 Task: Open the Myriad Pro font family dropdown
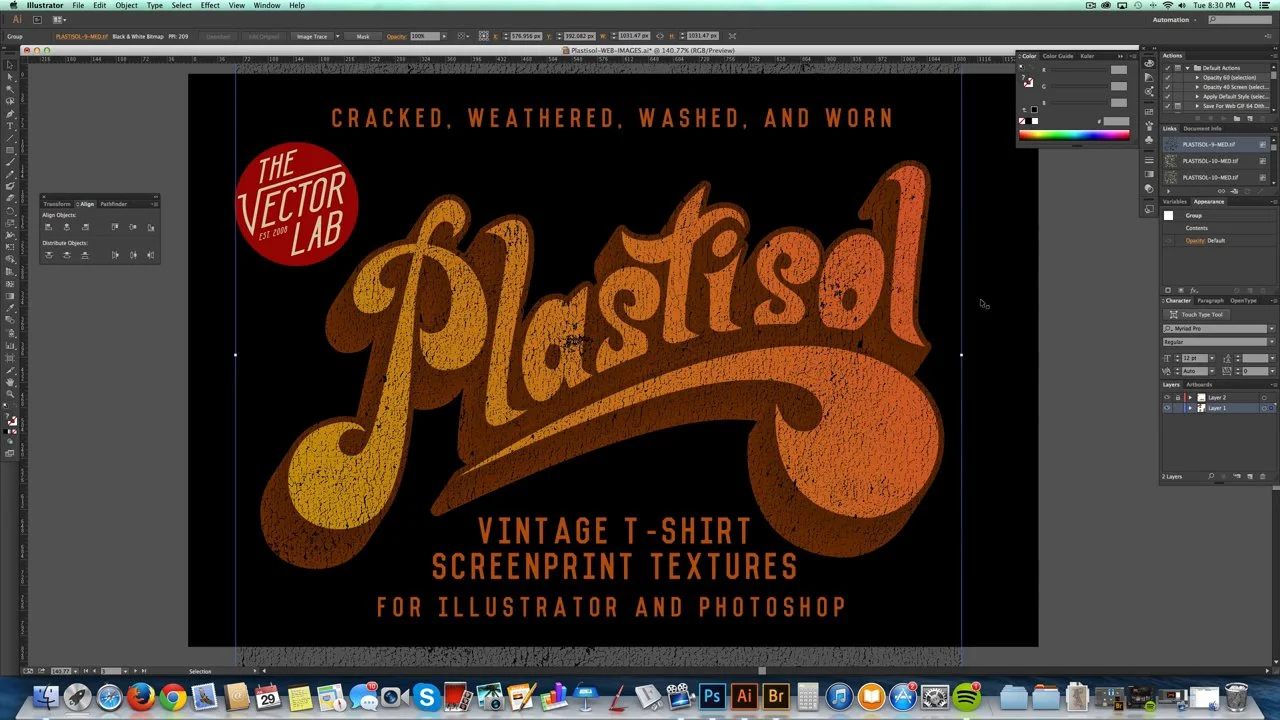click(1272, 328)
